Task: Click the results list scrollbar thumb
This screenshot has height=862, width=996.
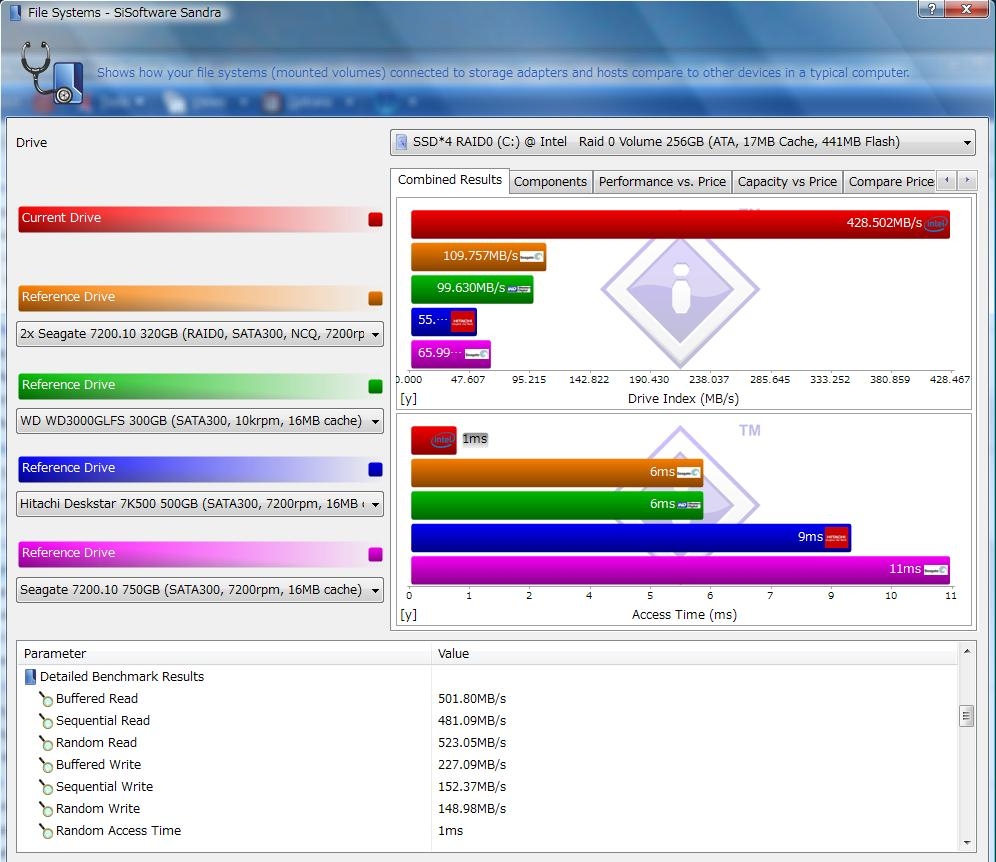Action: click(x=967, y=716)
